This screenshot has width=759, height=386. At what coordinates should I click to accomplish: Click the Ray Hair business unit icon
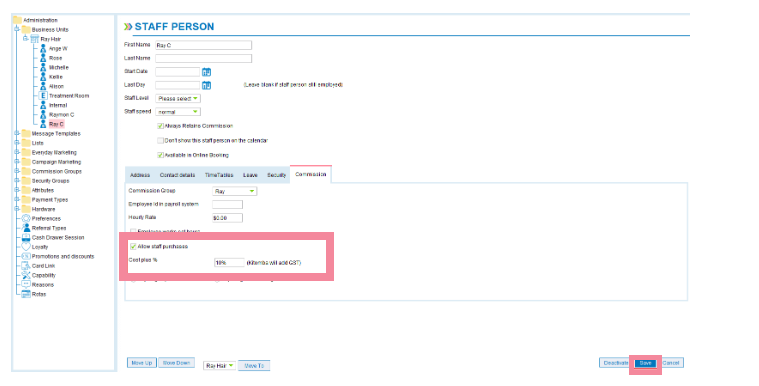point(34,39)
